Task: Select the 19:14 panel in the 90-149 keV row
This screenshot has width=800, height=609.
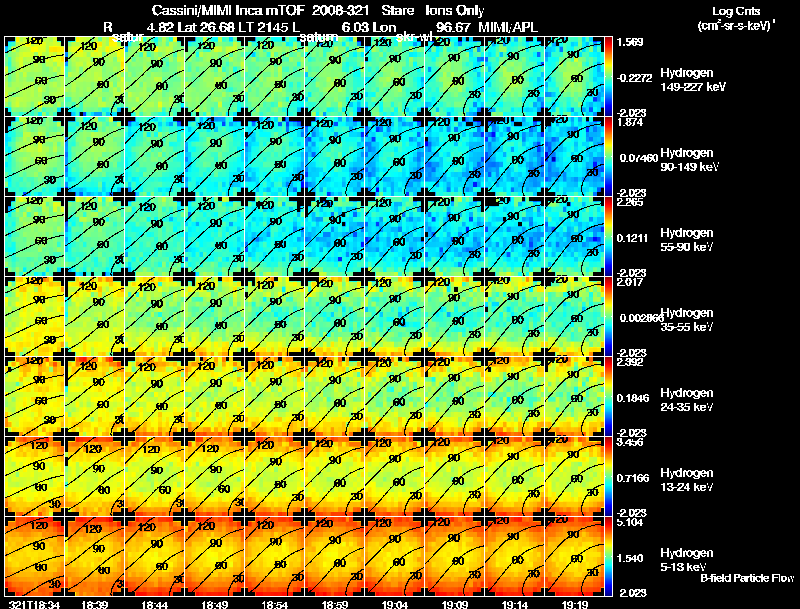Action: pos(515,157)
